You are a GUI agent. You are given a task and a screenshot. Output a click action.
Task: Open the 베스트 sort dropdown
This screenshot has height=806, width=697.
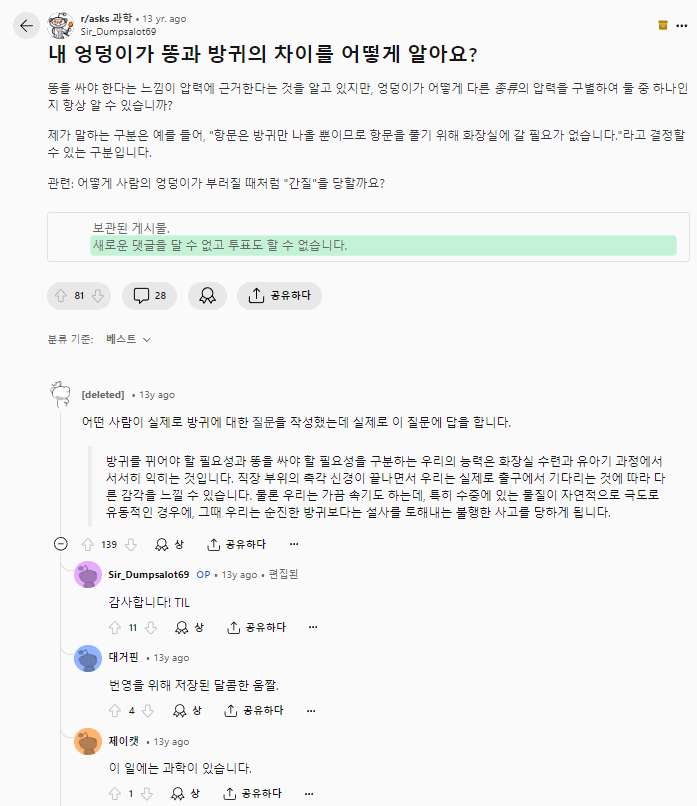[x=128, y=339]
